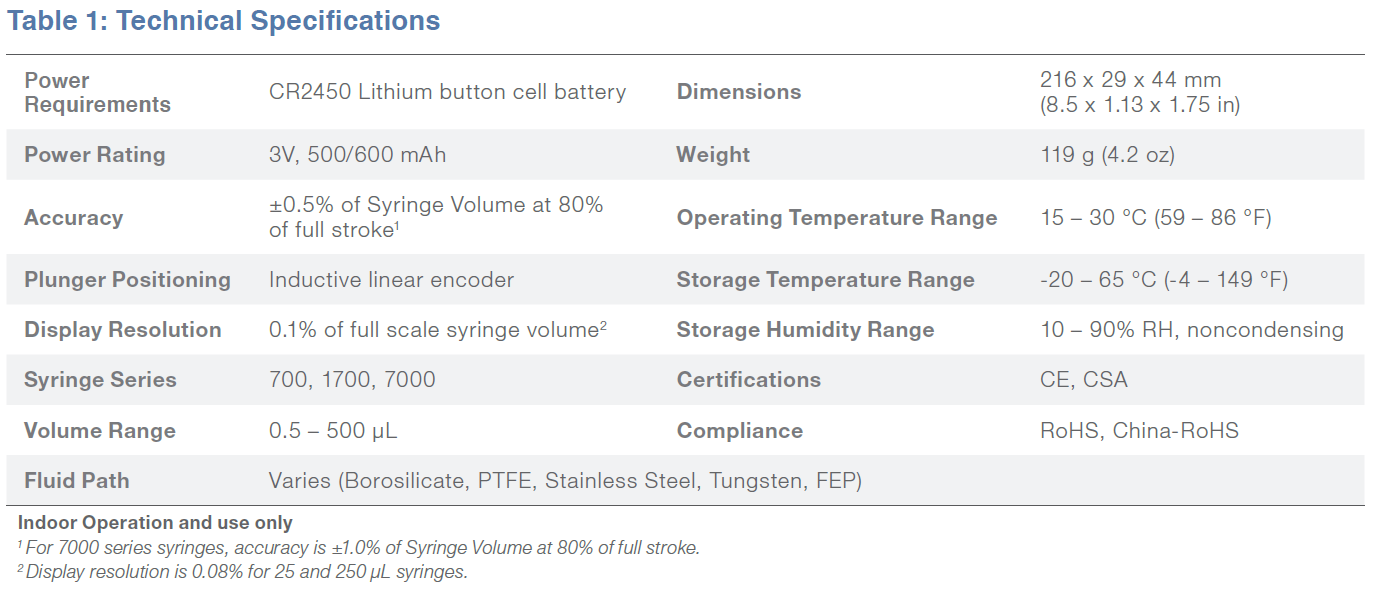Click the Storage Humidity Range value

(1192, 330)
